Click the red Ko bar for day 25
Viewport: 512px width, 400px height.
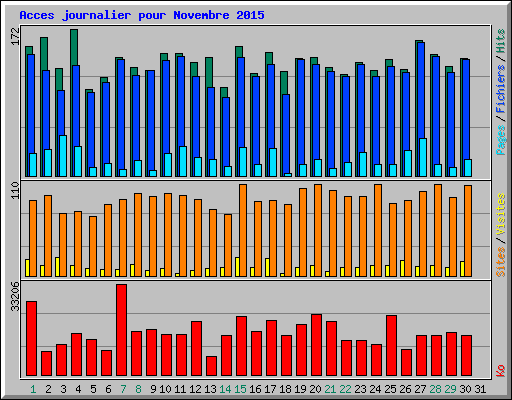tap(392, 346)
